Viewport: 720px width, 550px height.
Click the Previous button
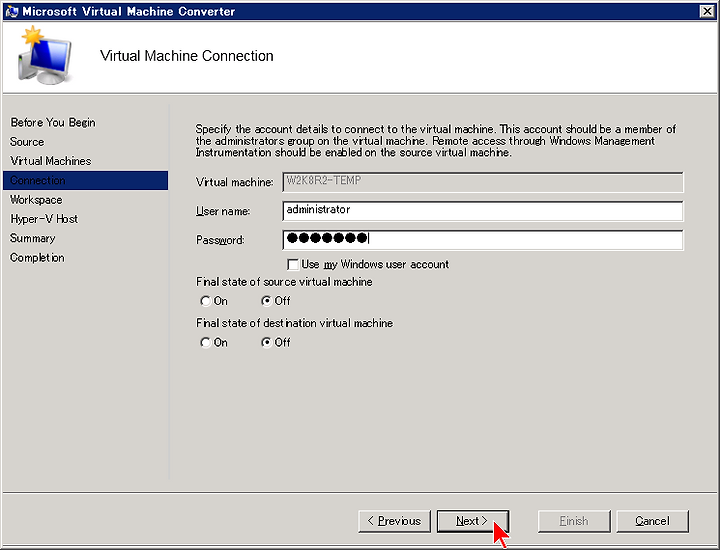coord(394,521)
